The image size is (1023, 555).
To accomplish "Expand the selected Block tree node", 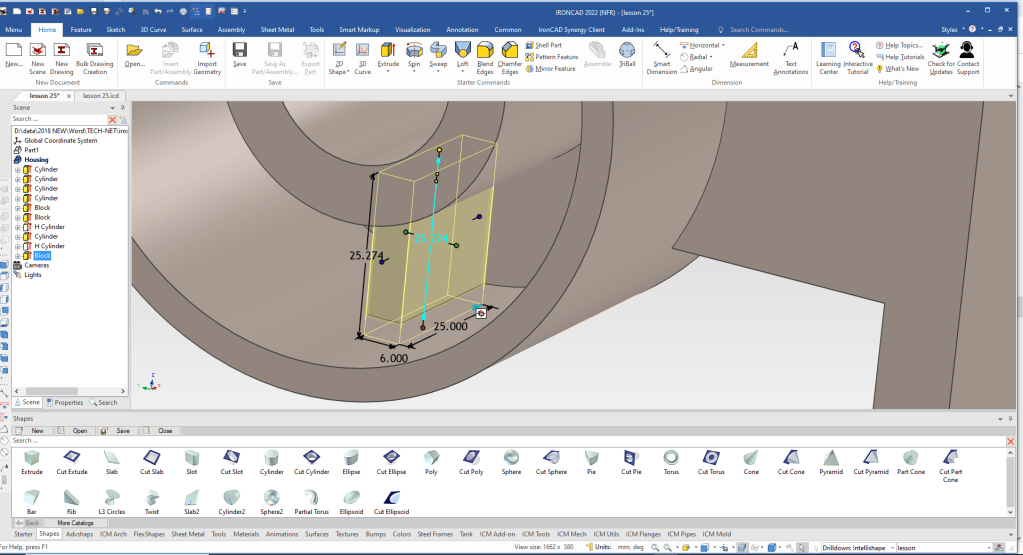I will click(x=17, y=256).
